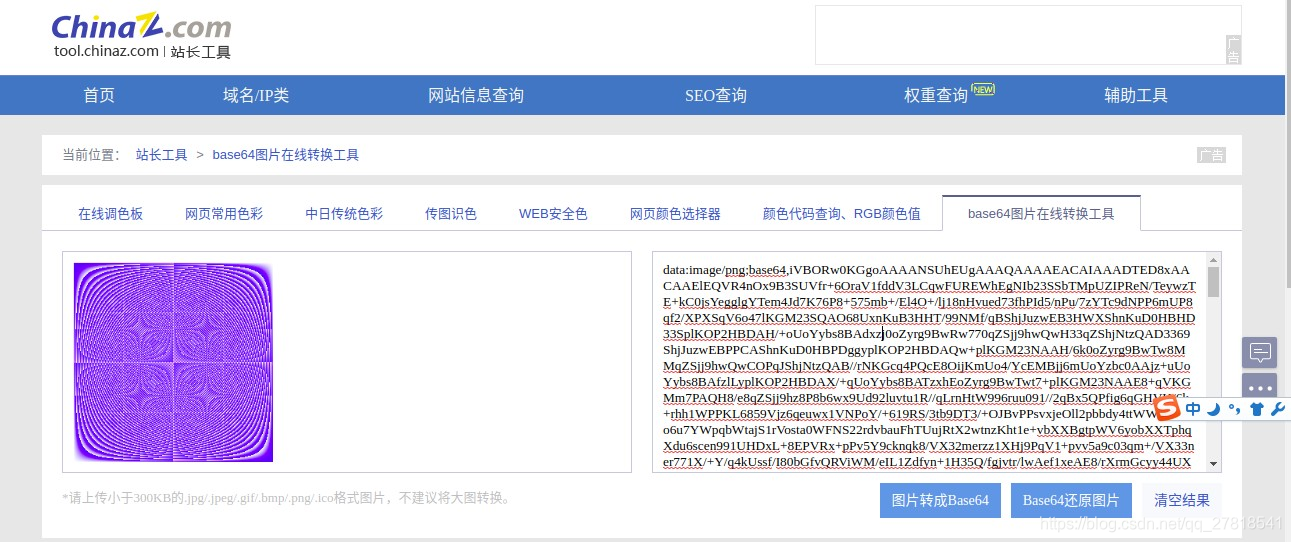1291x542 pixels.
Task: Open the Sogou skin shirt icon
Action: tap(1256, 409)
